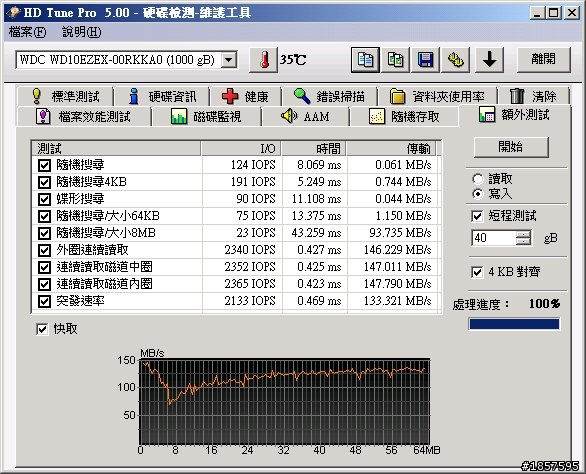Click the down arrow minimize-to-tray icon
Viewport: 586px width, 474px height.
pos(489,60)
